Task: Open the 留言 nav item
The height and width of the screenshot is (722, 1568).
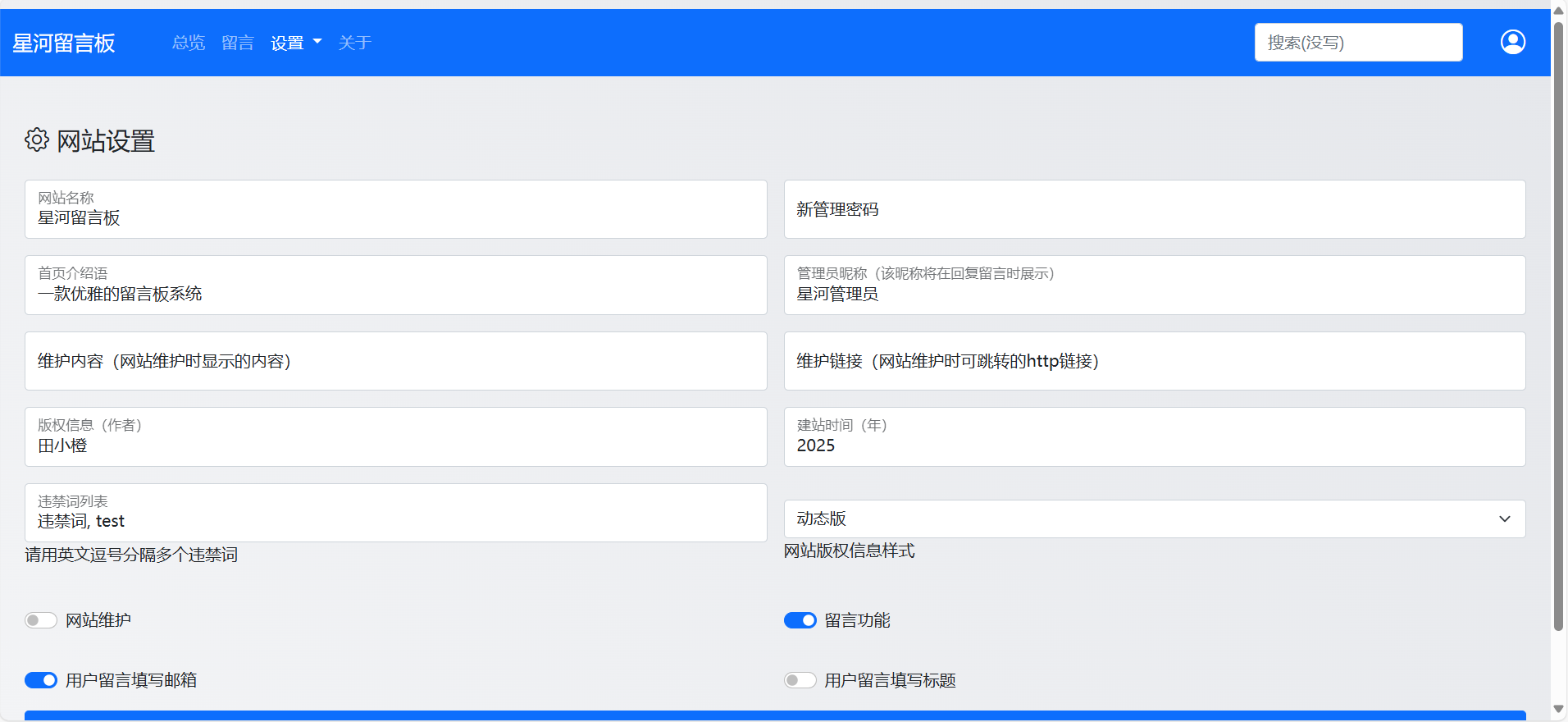Action: [238, 43]
